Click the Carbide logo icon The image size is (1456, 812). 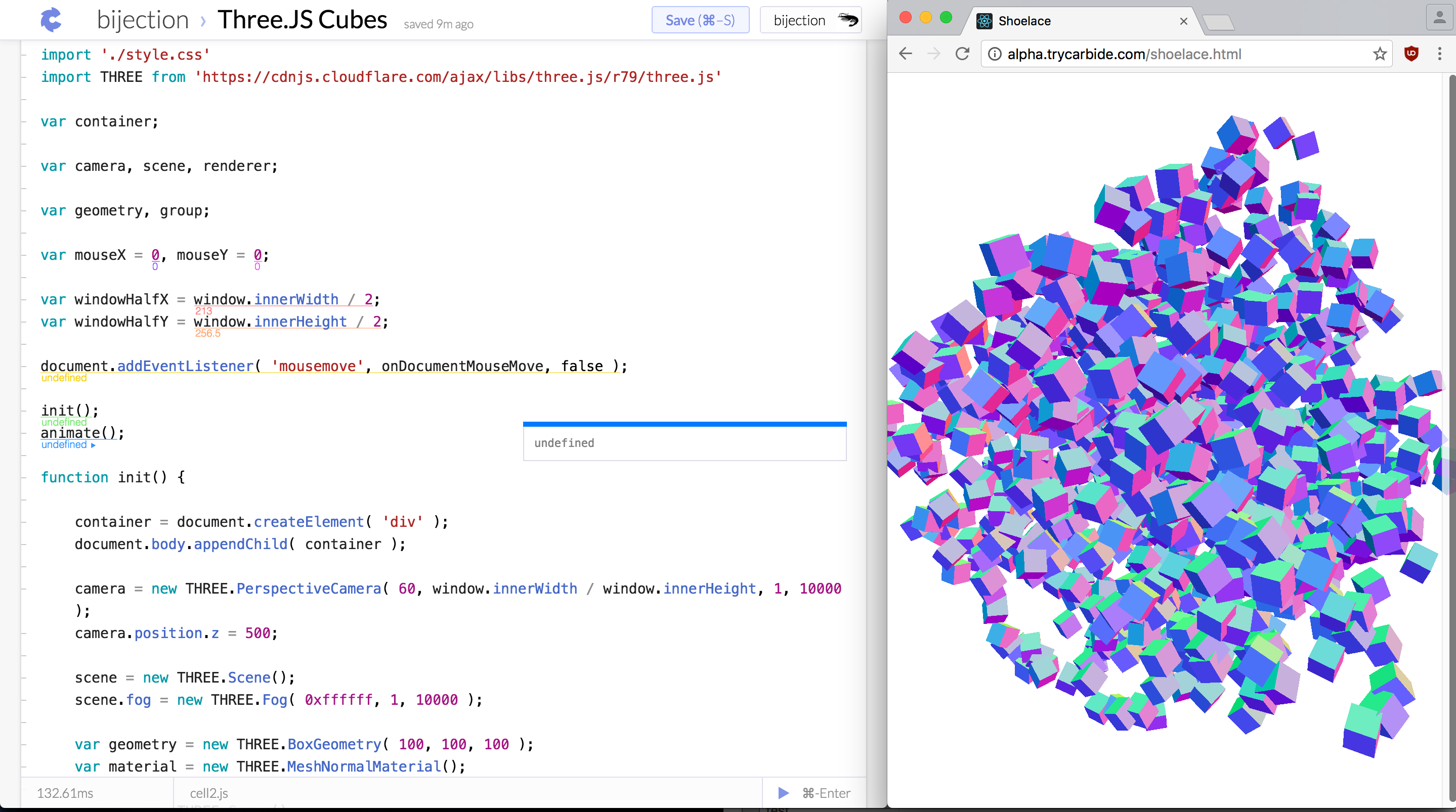51,20
